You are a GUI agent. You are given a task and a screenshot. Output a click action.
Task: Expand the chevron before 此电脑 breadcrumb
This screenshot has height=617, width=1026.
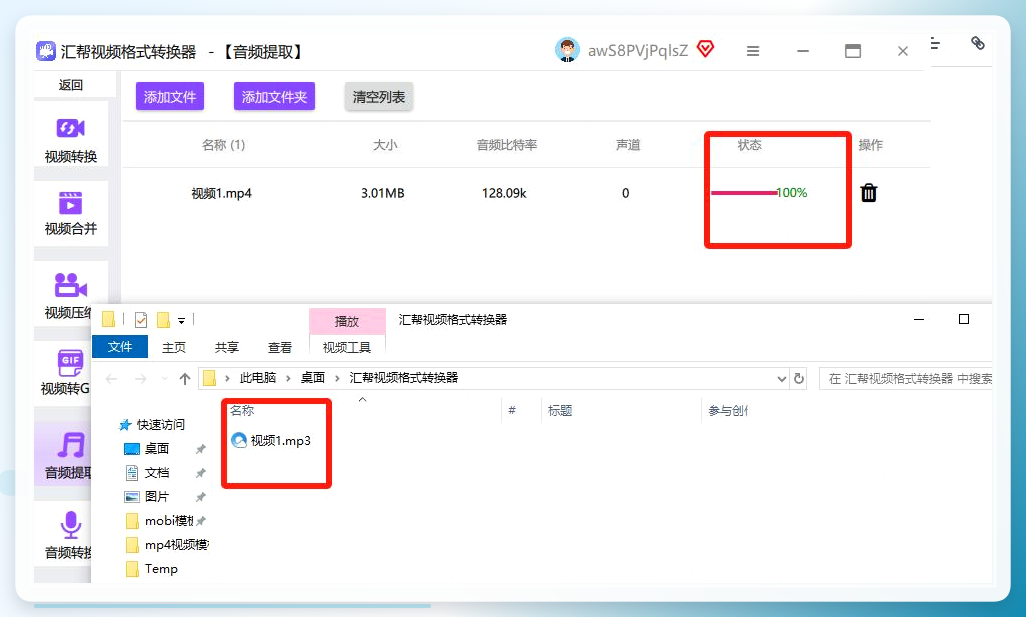tap(227, 378)
